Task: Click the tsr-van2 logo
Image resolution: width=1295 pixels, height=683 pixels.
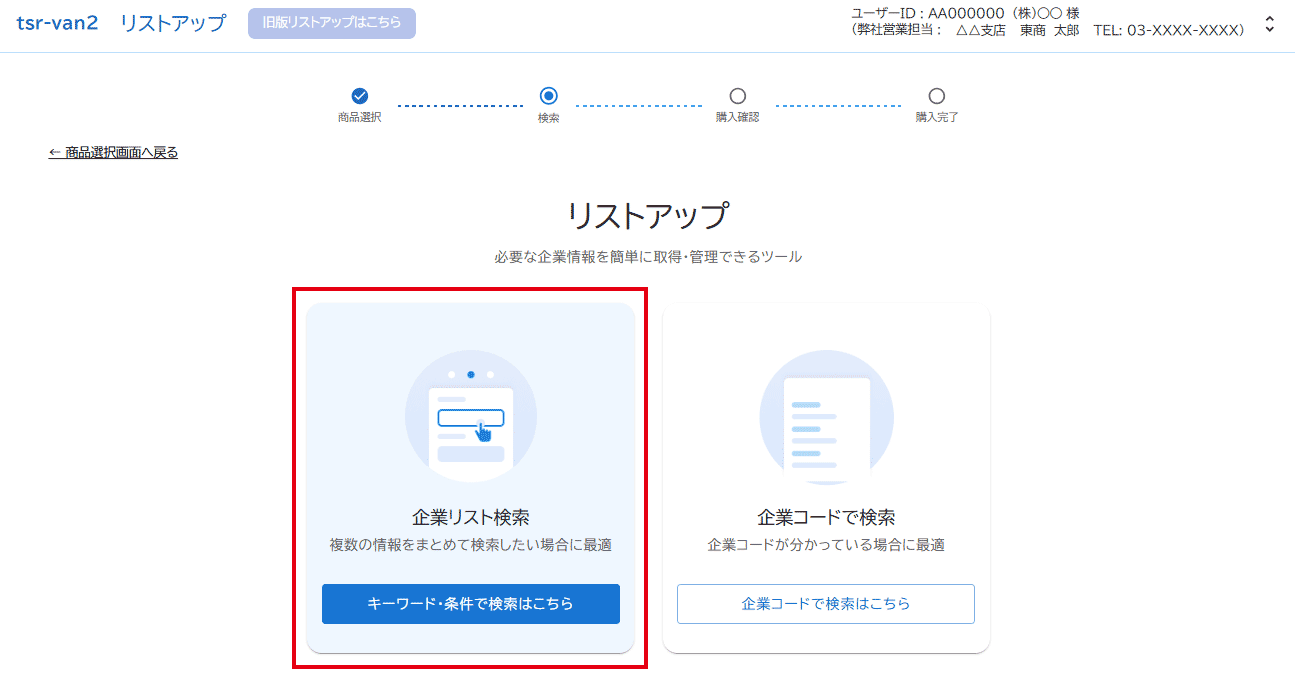Action: click(57, 23)
